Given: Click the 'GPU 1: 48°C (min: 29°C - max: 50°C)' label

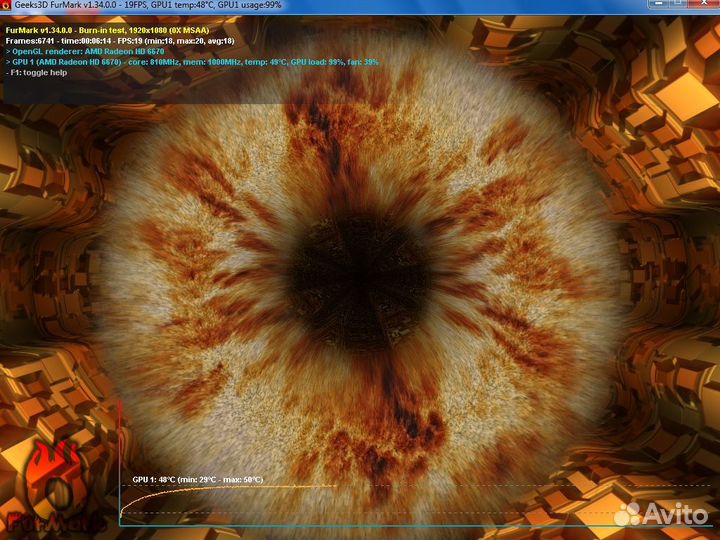Looking at the screenshot, I should click(198, 479).
